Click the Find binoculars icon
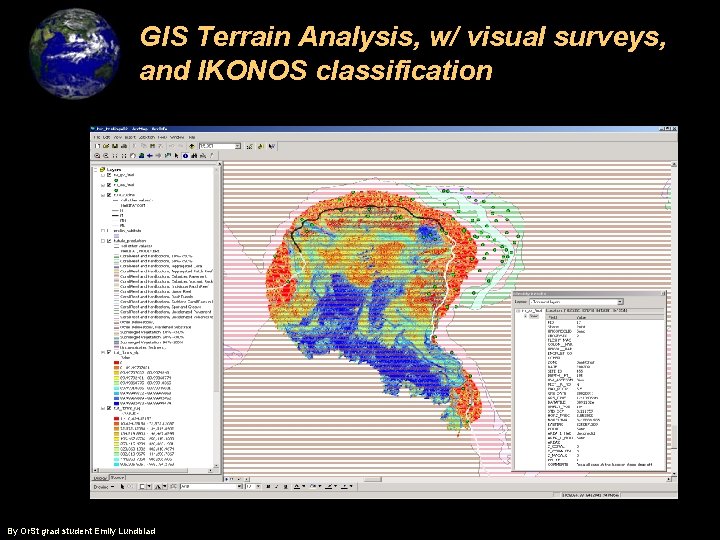The image size is (720, 540). (x=194, y=156)
